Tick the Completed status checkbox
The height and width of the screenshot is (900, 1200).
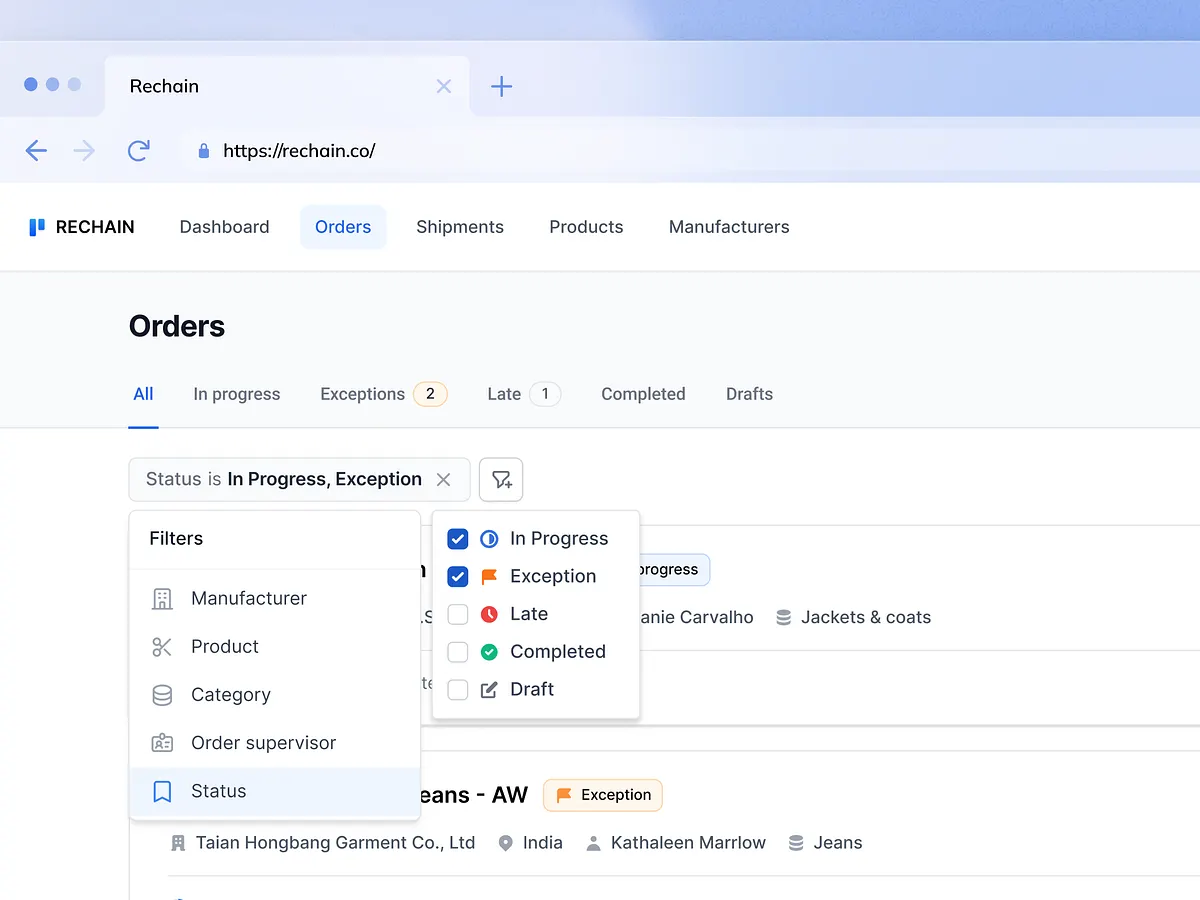click(458, 652)
